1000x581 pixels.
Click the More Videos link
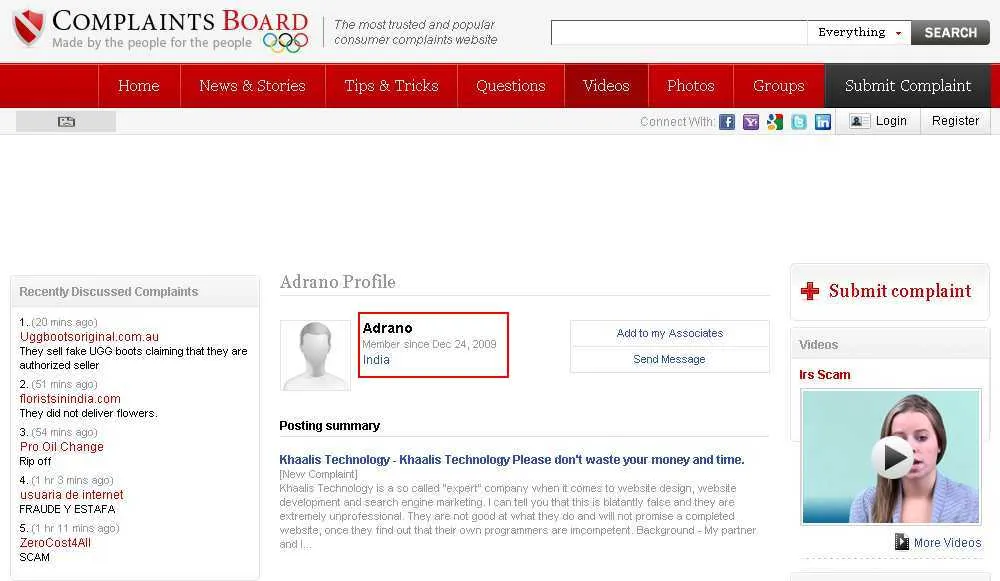pyautogui.click(x=947, y=543)
